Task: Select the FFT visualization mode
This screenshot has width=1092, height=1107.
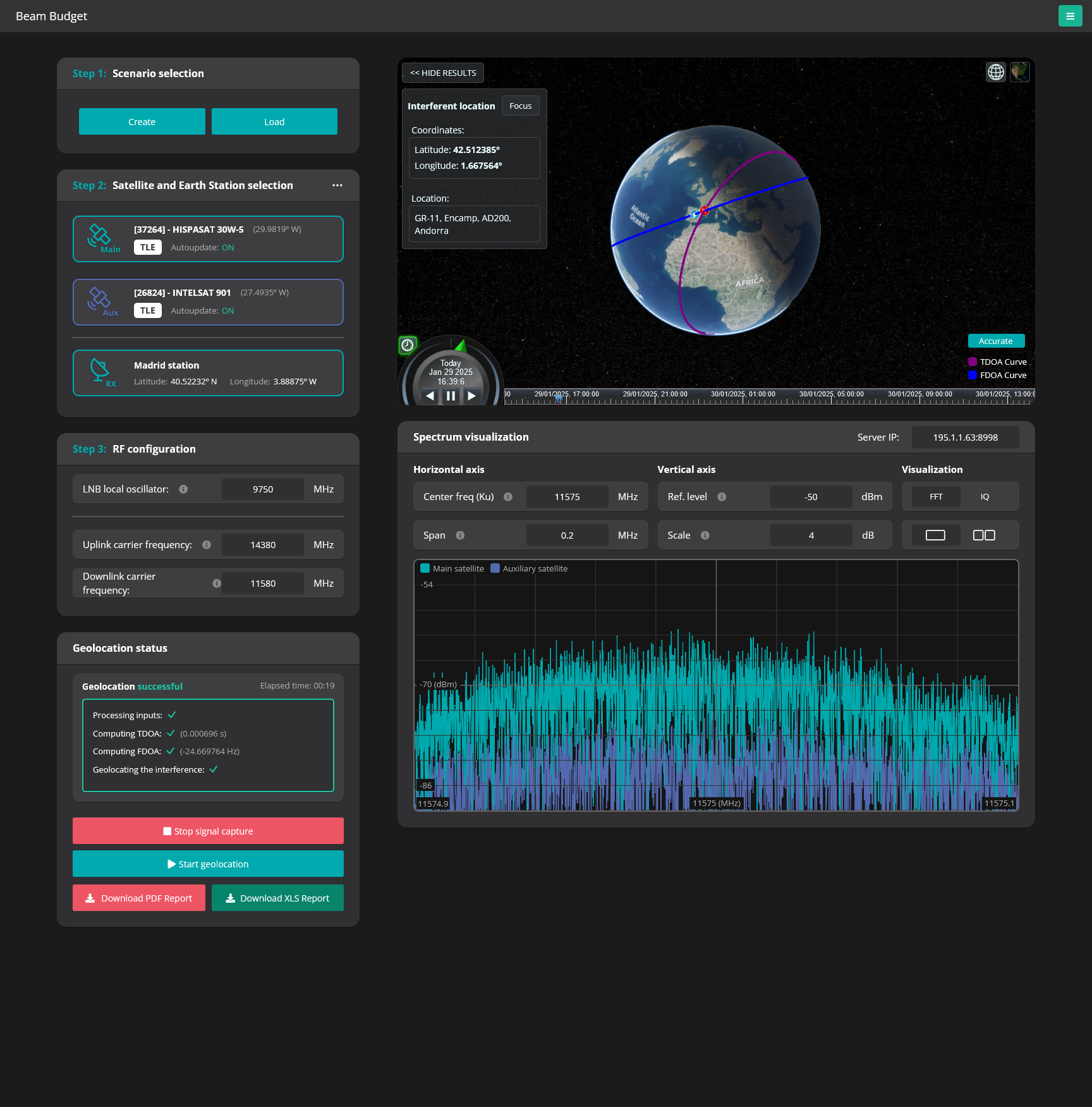Action: coord(936,497)
